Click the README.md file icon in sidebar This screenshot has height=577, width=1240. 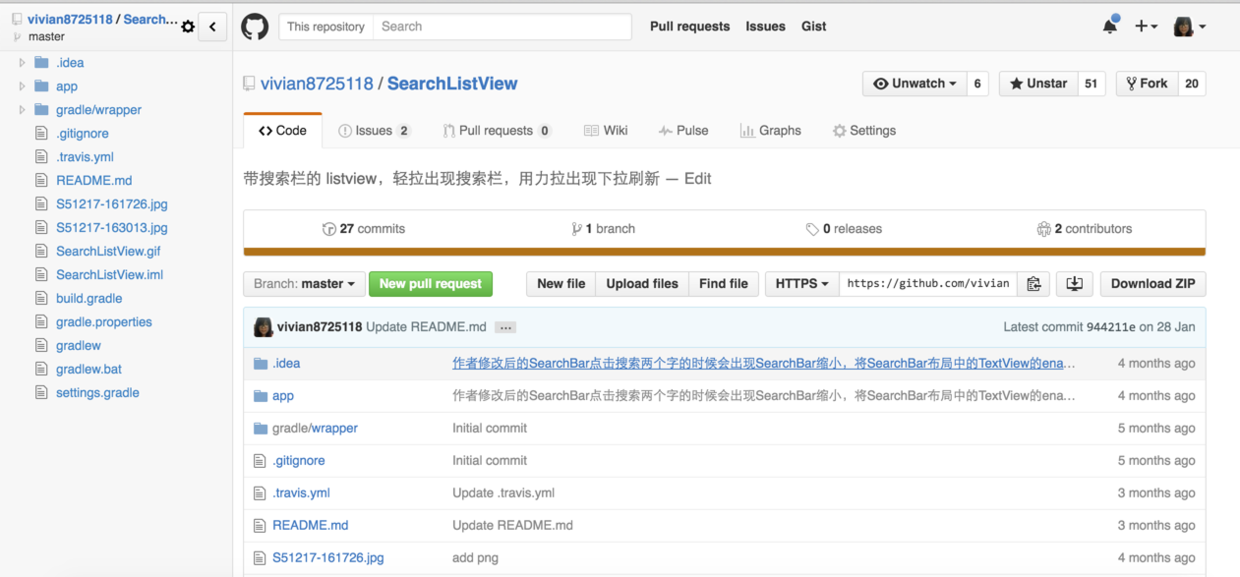click(41, 180)
